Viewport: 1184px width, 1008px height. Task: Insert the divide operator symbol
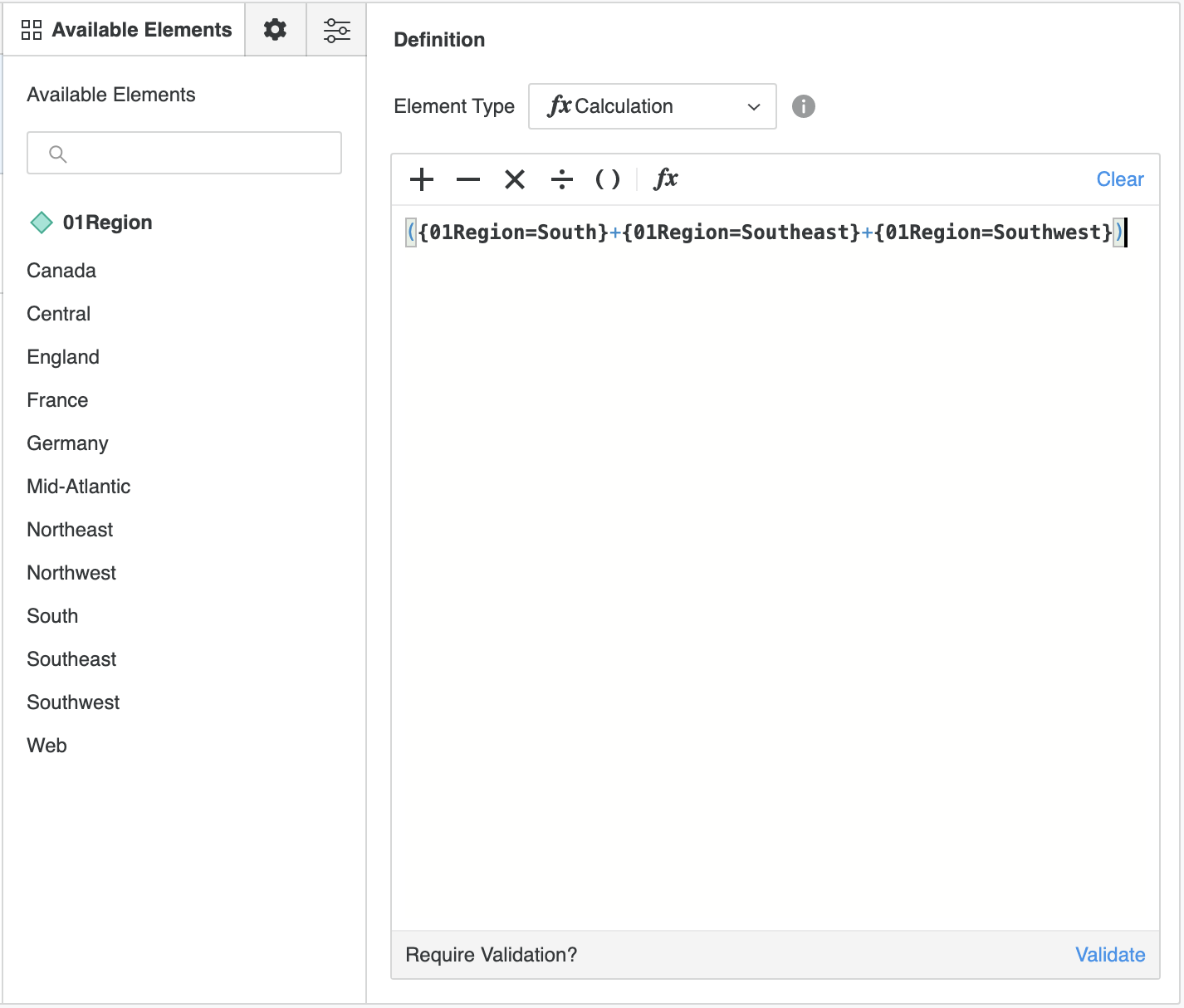coord(562,179)
